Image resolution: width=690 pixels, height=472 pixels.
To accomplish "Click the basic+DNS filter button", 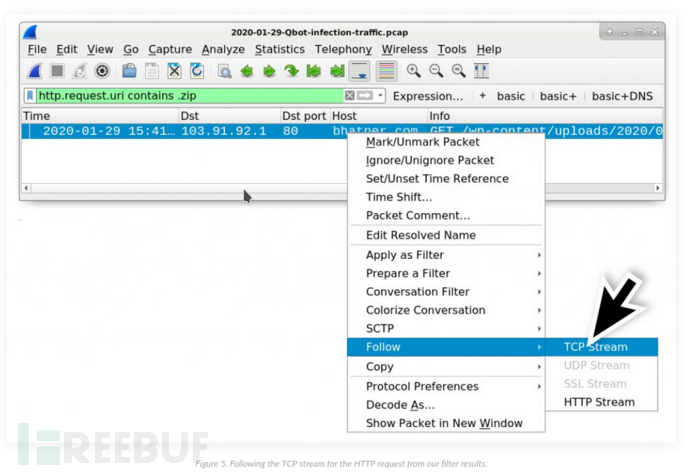I will tap(620, 96).
